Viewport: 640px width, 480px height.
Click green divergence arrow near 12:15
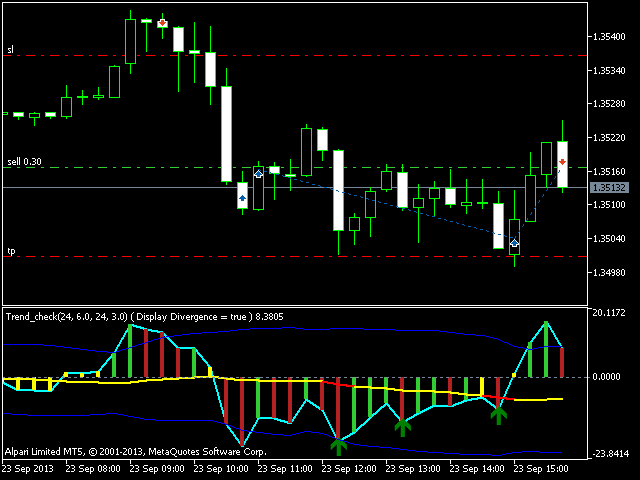(338, 446)
